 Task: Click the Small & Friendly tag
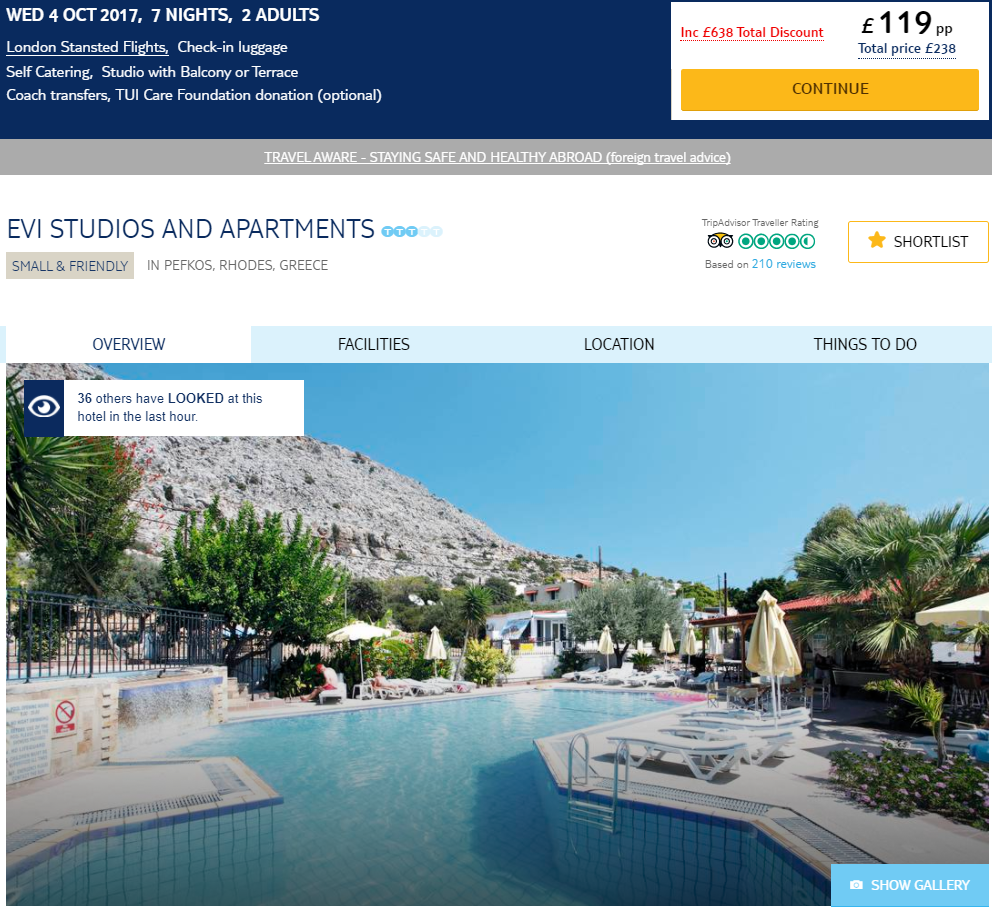[70, 266]
